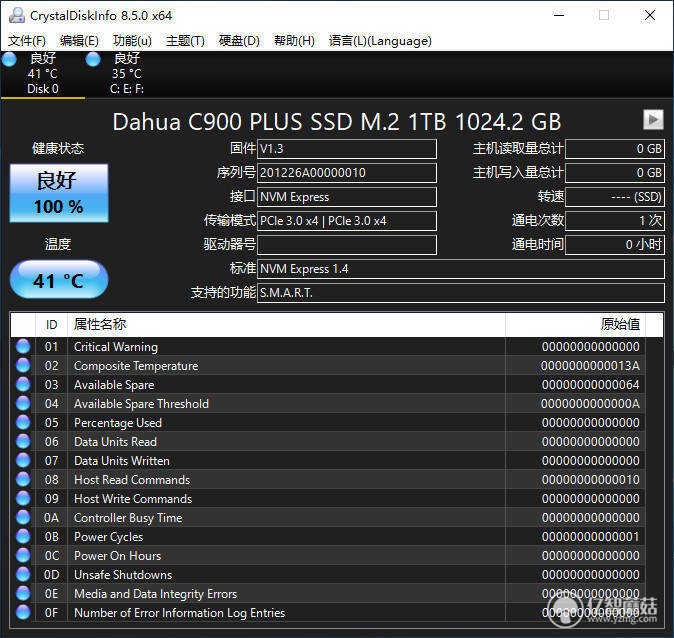This screenshot has height=638, width=674.
Task: Select the Controller Busy Time row name
Action: (128, 518)
